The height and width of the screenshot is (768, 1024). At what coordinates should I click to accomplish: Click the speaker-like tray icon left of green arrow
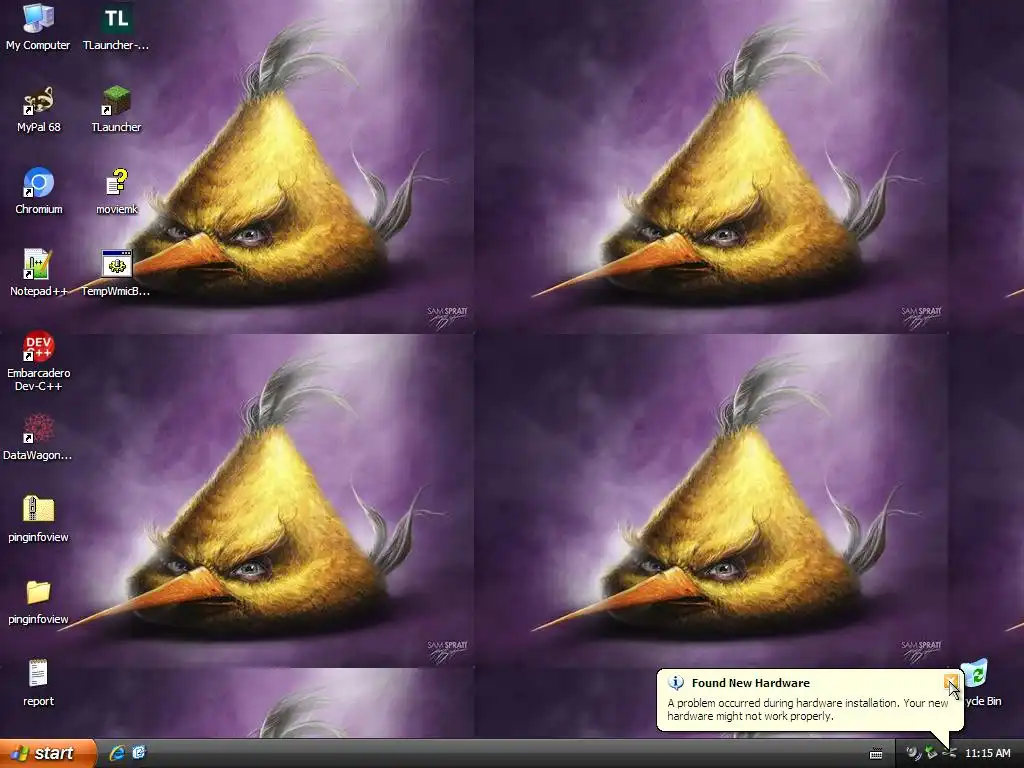(x=913, y=753)
